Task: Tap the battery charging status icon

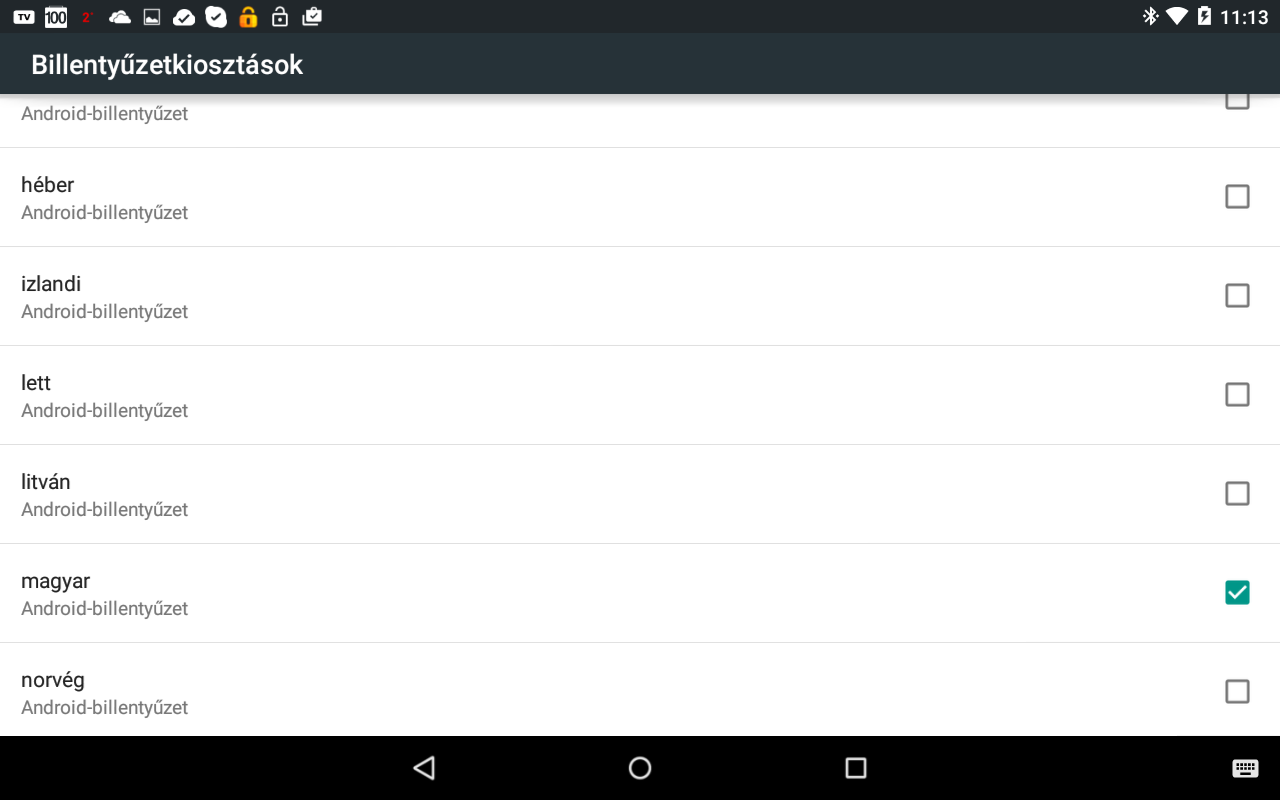Action: point(1204,16)
